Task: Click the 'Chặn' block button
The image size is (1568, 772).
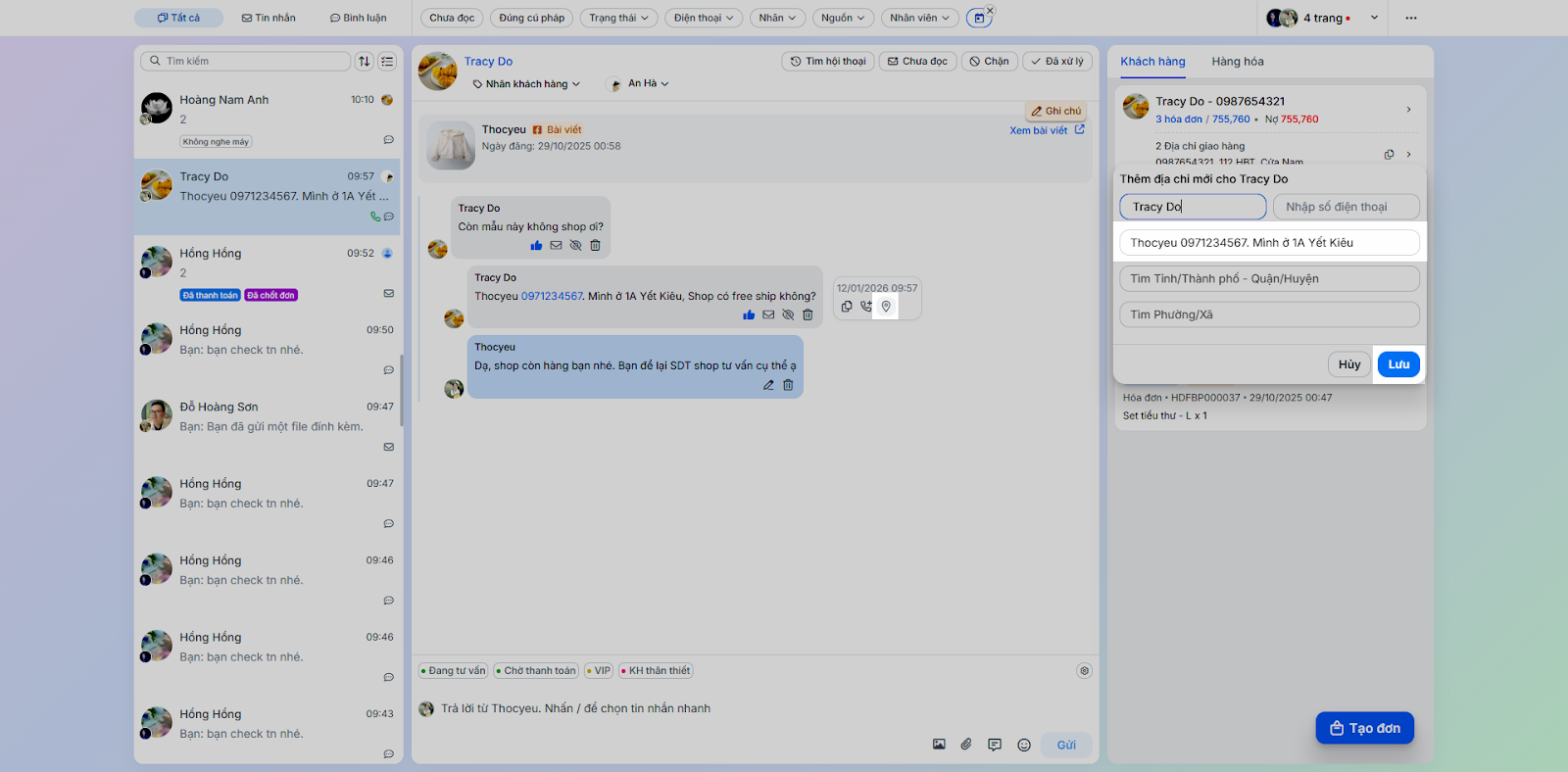Action: point(990,61)
